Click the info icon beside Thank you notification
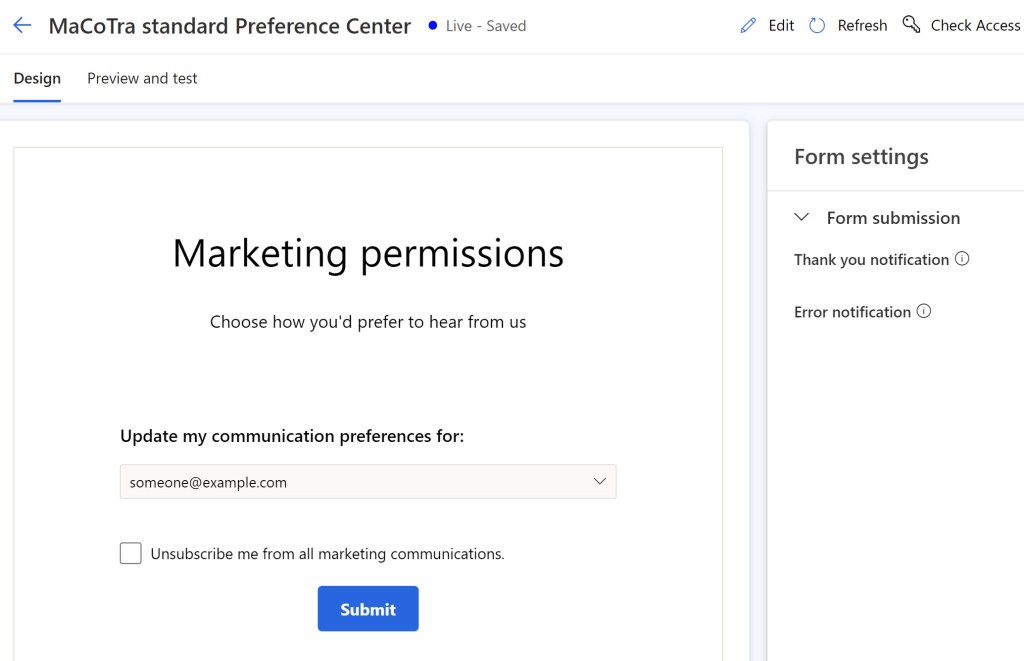Viewport: 1024px width, 661px height. (x=963, y=259)
